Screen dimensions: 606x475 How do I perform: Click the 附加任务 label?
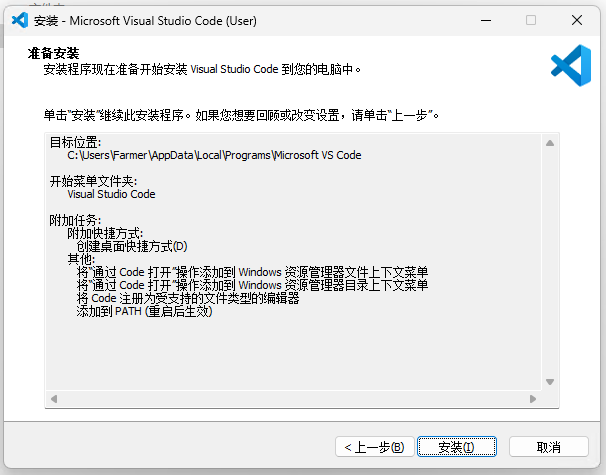75,220
